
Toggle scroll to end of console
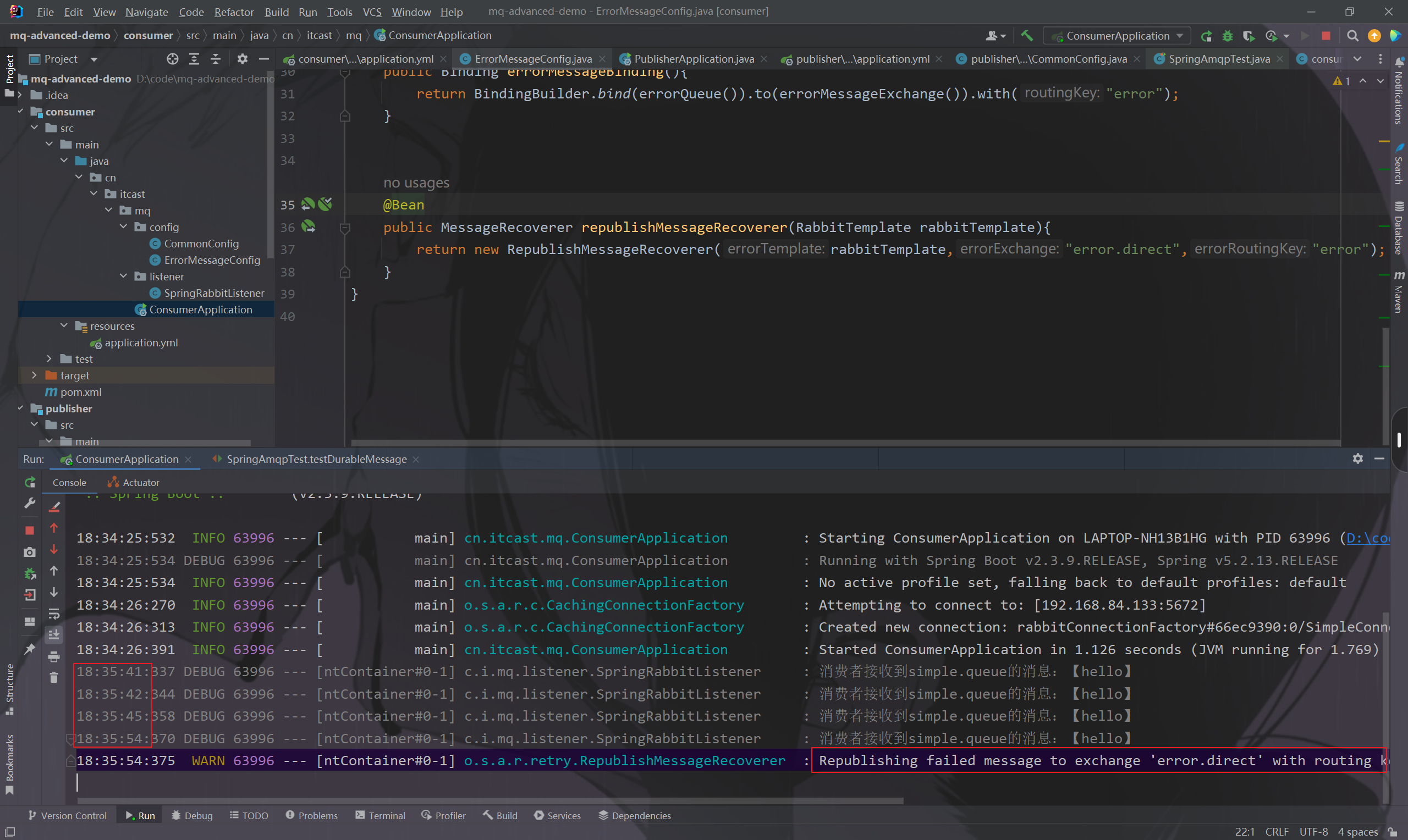coord(54,634)
